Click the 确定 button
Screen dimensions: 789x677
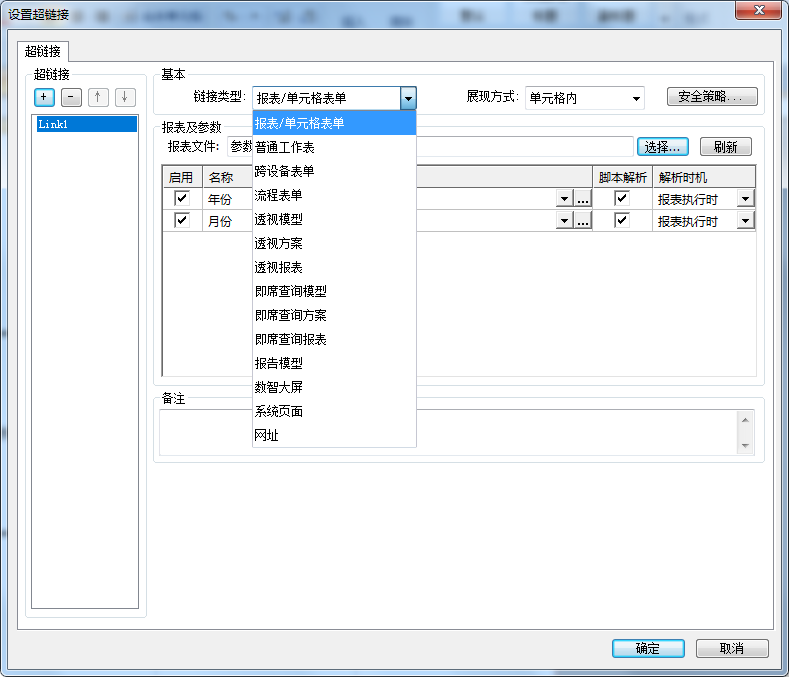pos(648,648)
